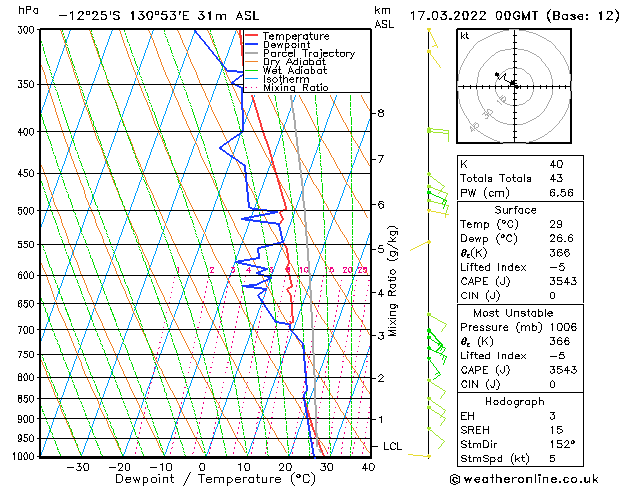The height and width of the screenshot is (486, 629).
Task: Click the 'Dewpoint / Temperature (°C)' axis title
Action: click(216, 479)
